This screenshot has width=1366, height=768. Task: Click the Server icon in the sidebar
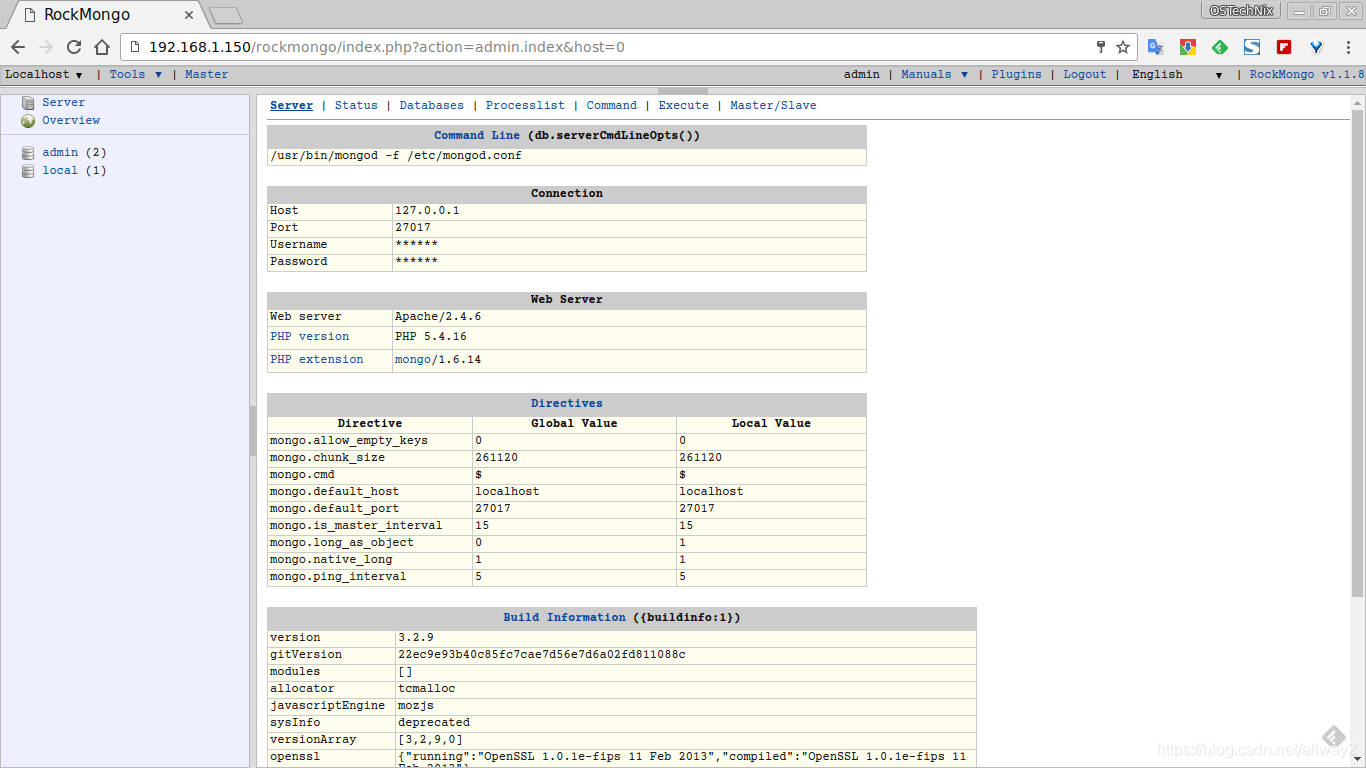tap(30, 102)
